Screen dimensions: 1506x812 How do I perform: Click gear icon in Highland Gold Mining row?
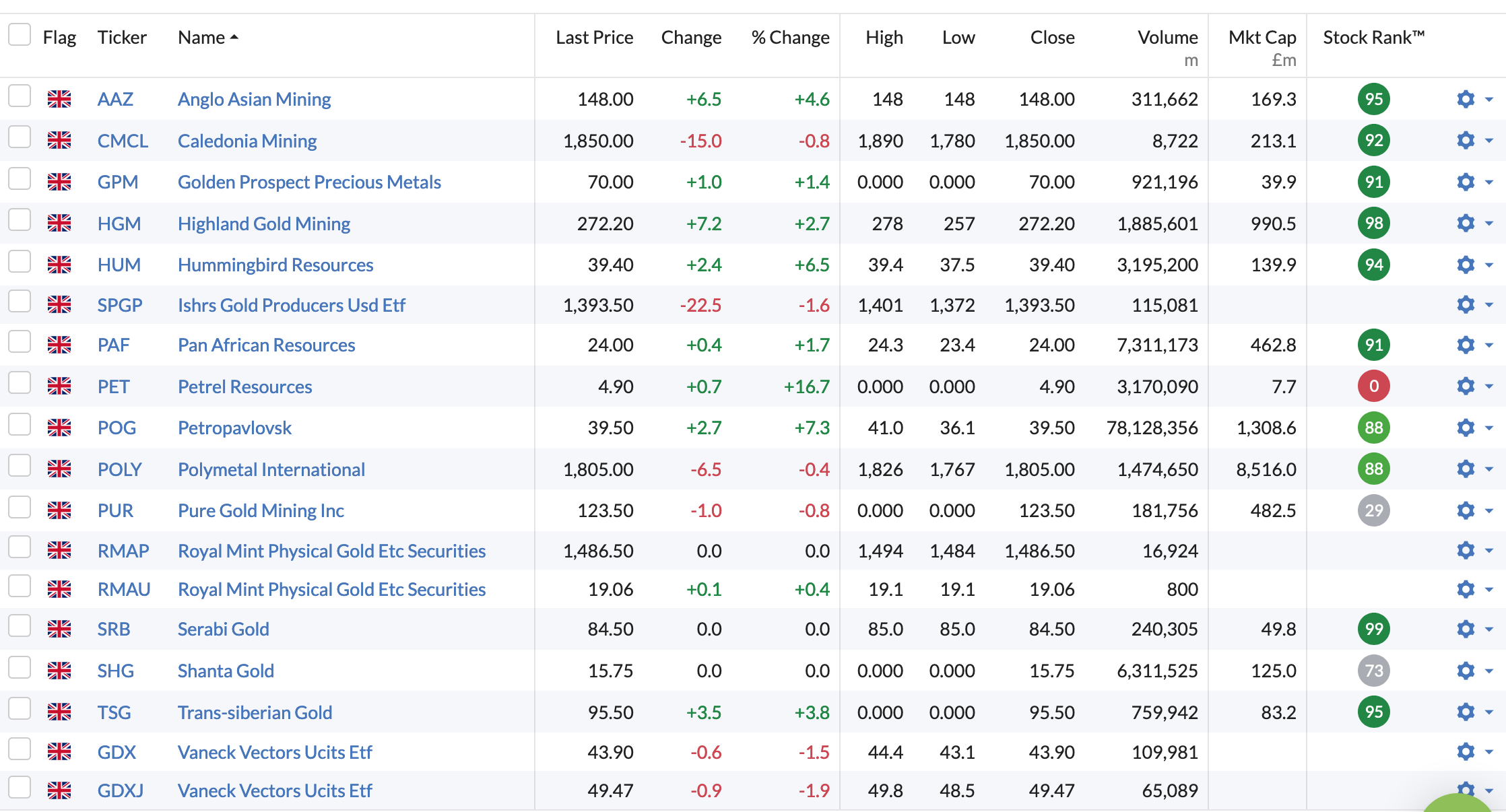[x=1466, y=223]
